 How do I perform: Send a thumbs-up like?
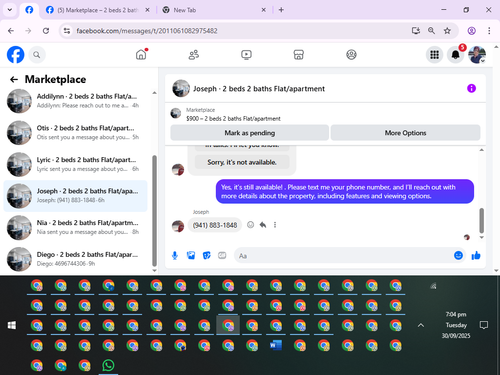click(476, 255)
